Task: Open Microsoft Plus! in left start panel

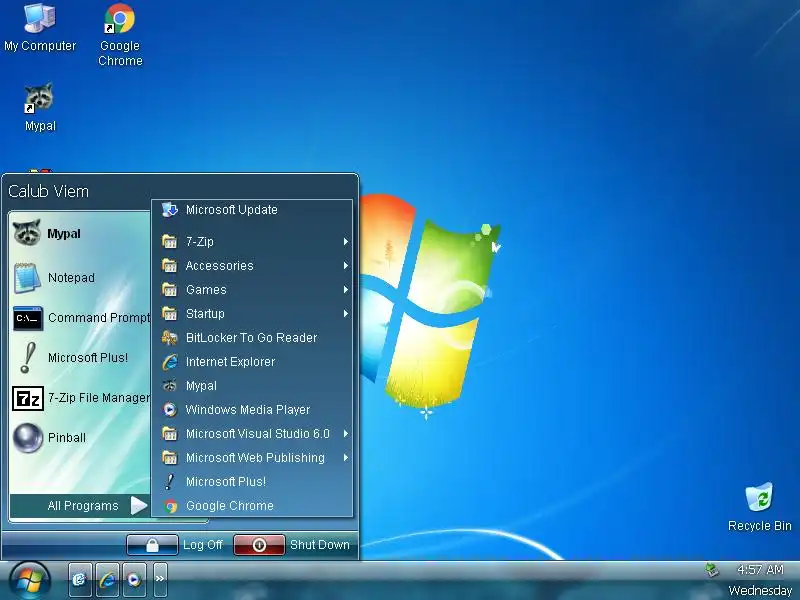Action: 80,358
